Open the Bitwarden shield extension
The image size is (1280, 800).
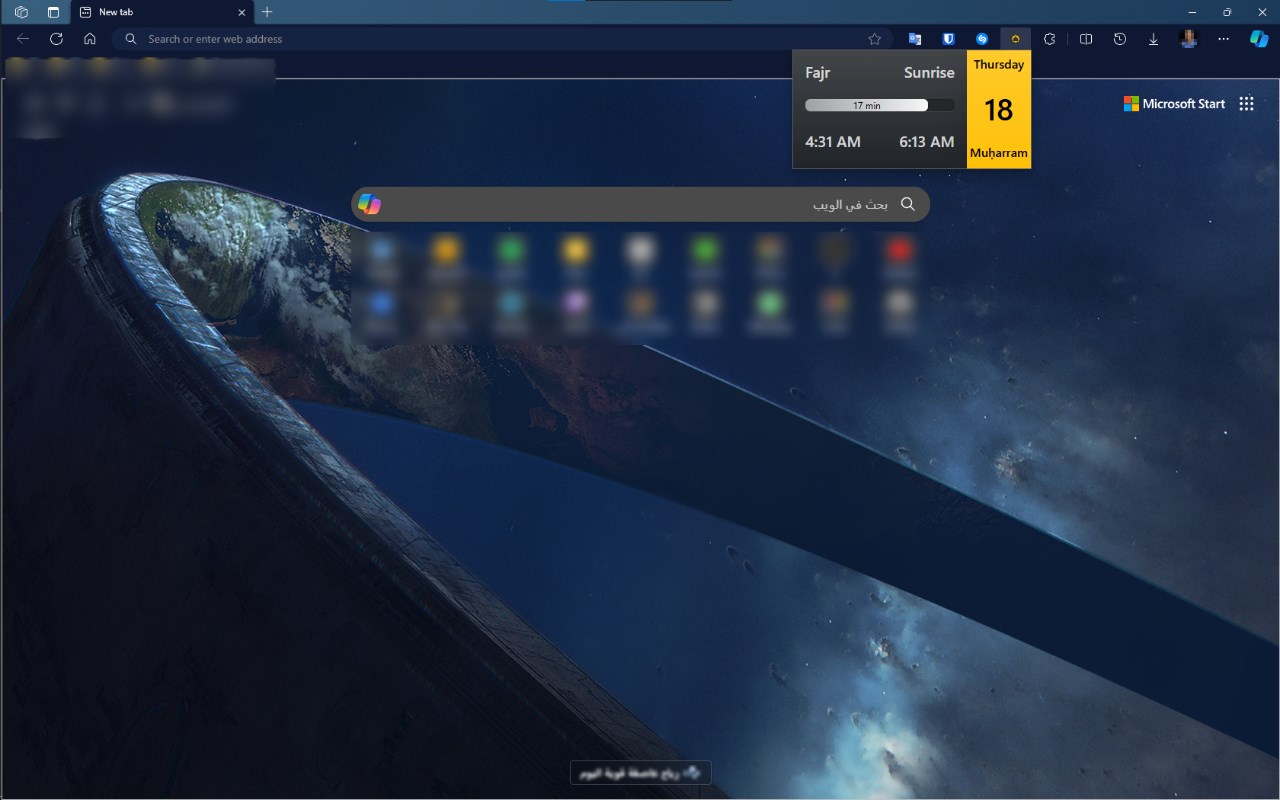click(948, 39)
